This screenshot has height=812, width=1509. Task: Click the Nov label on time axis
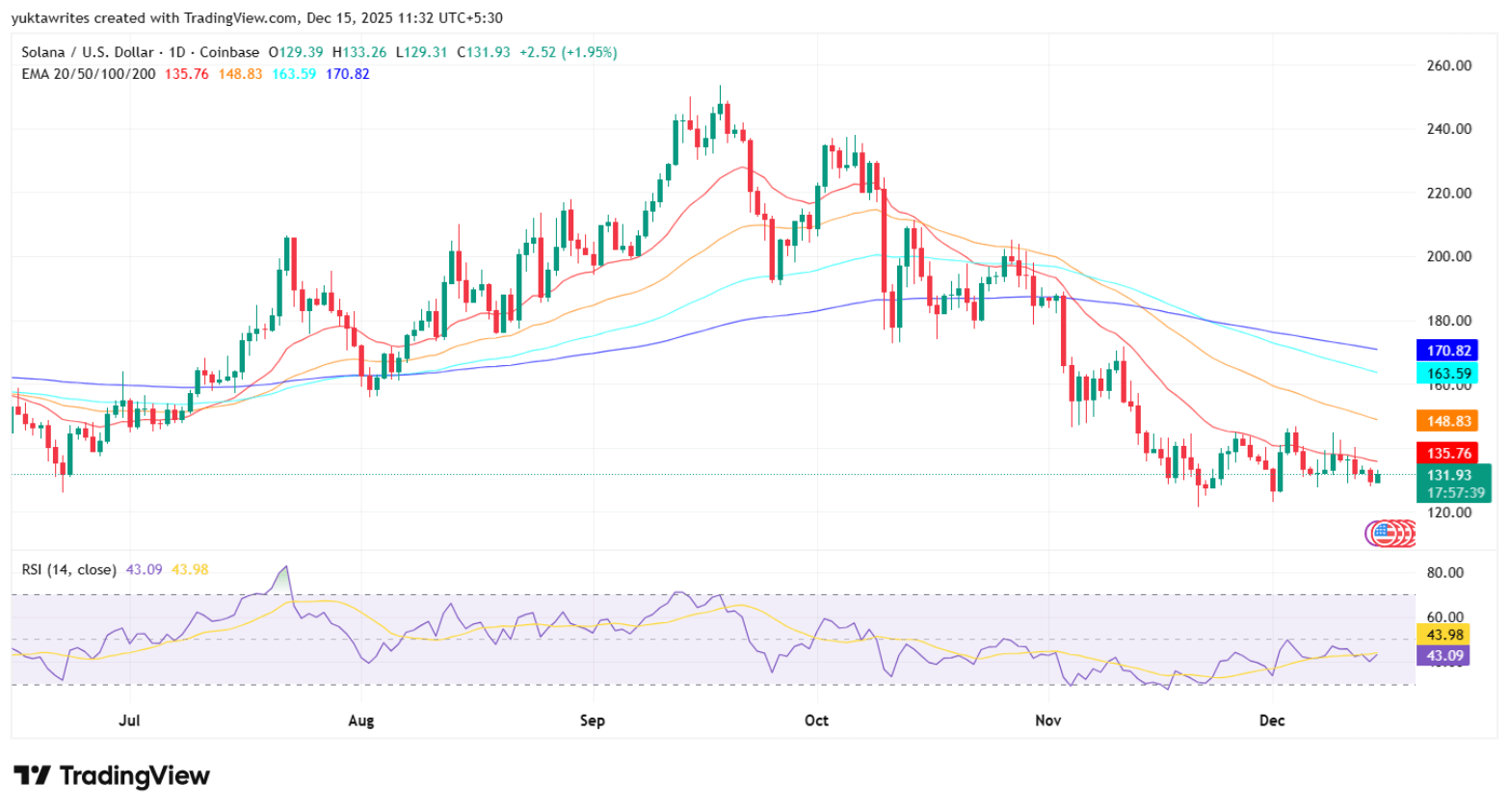(x=1047, y=720)
